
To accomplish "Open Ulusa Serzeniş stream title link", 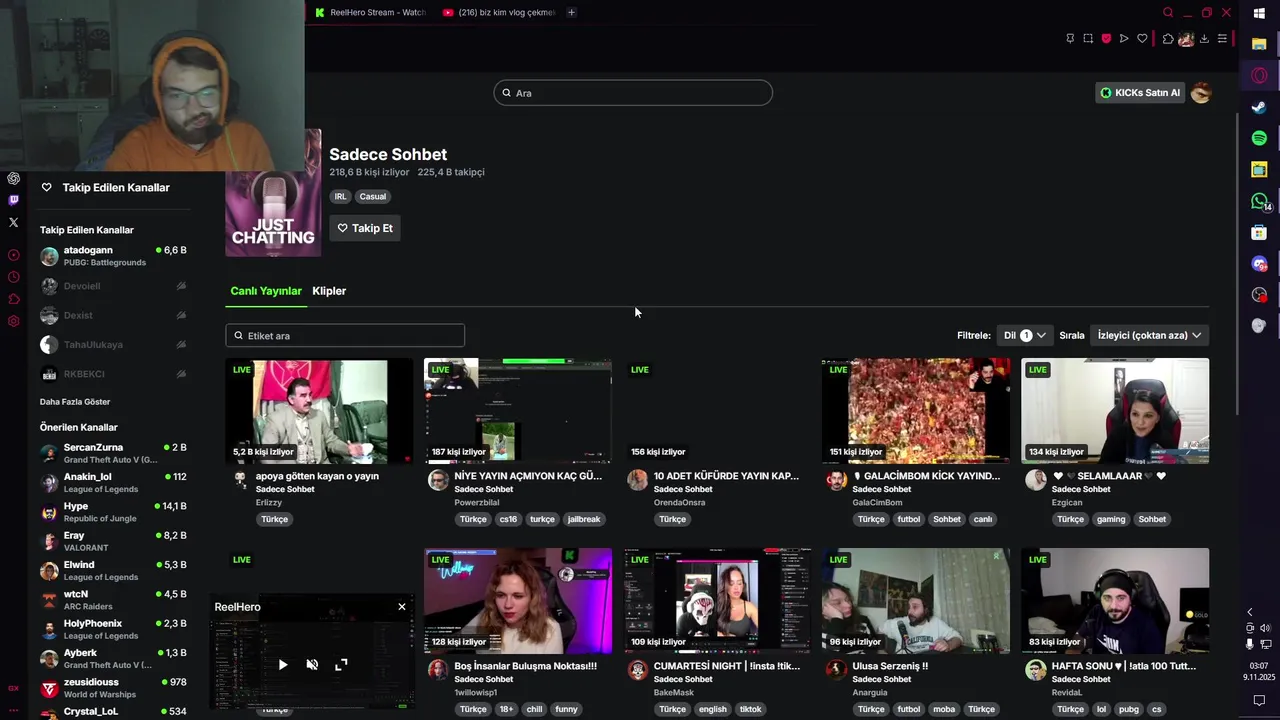I will 890,666.
